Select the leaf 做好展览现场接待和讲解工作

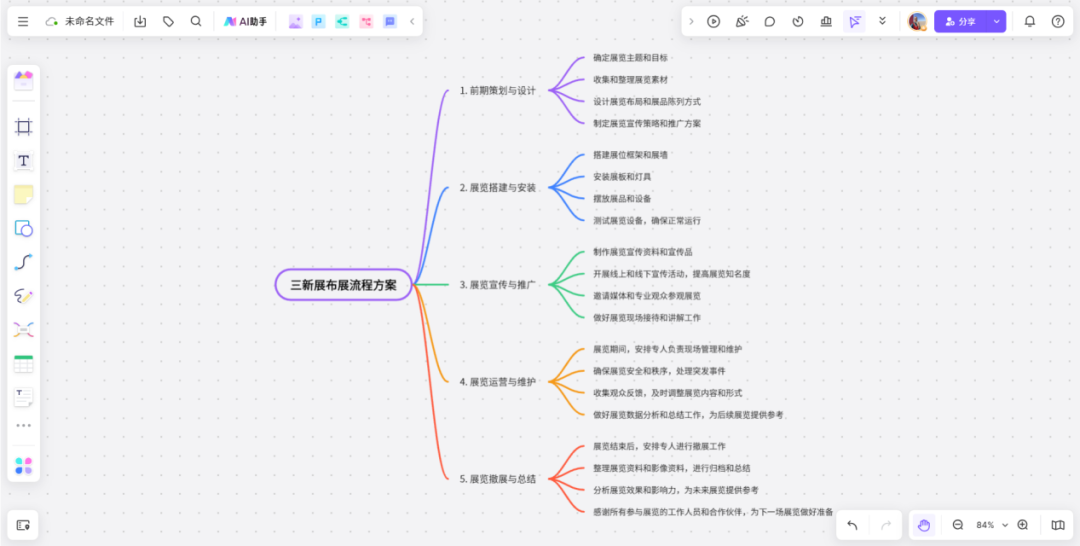647,317
